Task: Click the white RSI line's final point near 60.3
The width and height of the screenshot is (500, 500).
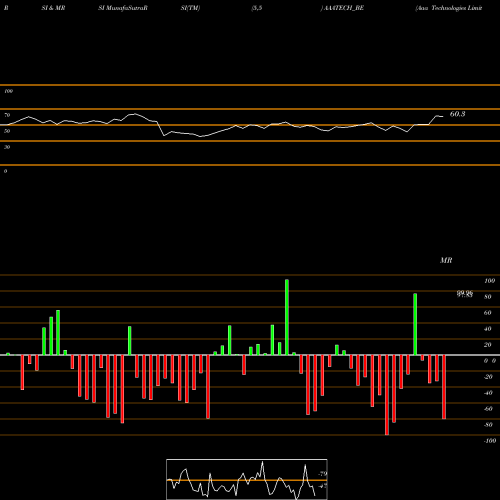Action: pyautogui.click(x=443, y=116)
